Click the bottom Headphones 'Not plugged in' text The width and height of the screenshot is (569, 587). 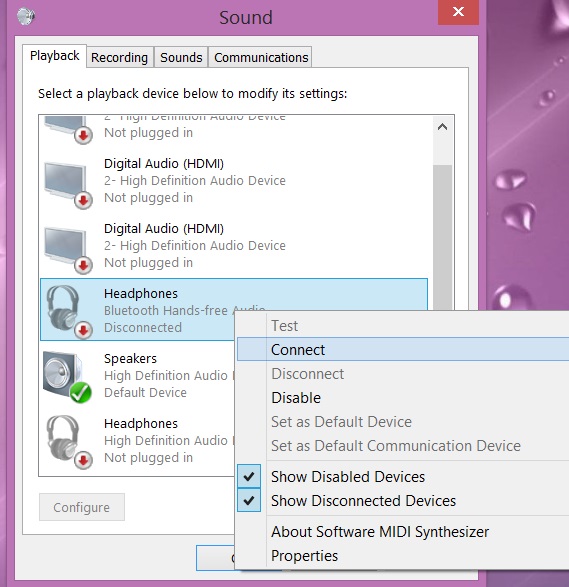click(x=148, y=457)
